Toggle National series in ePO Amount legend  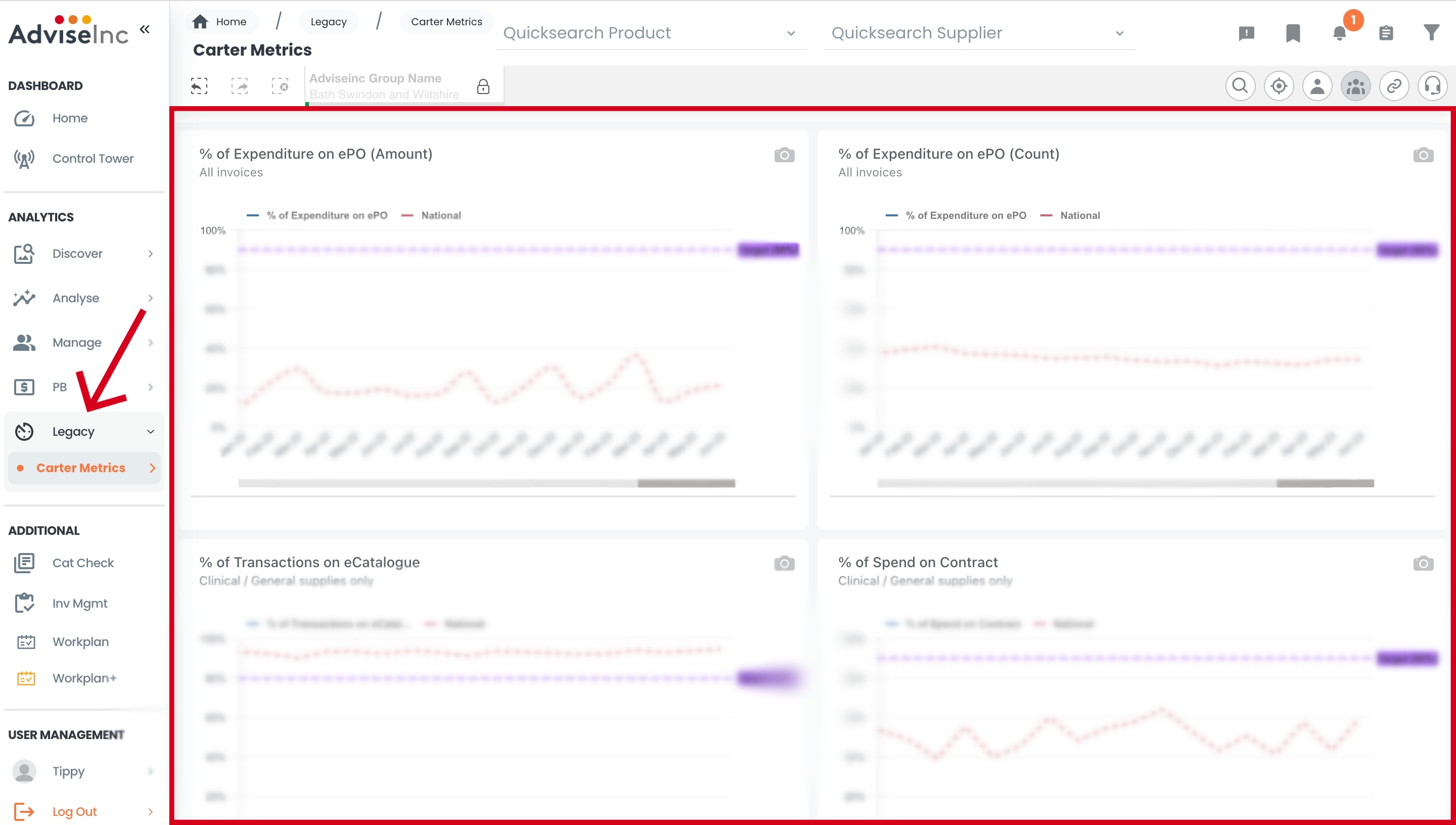click(440, 215)
